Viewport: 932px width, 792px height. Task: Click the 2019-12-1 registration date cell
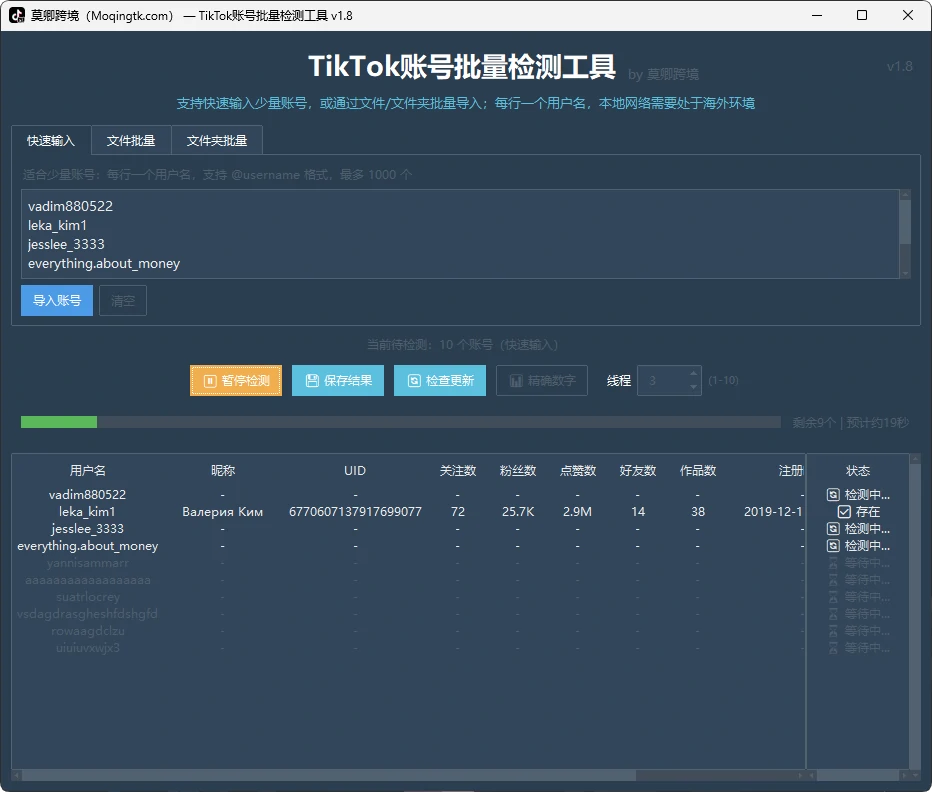pyautogui.click(x=773, y=512)
